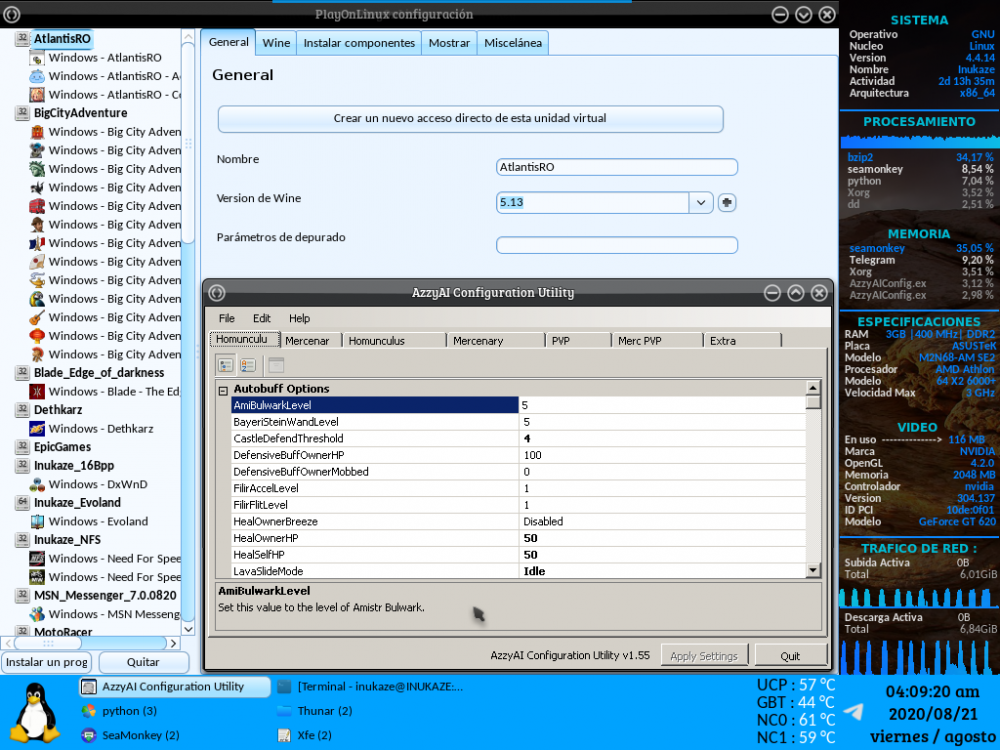The image size is (1000, 750).
Task: Select the Statue of Liberty shortcut icon
Action: [37, 169]
